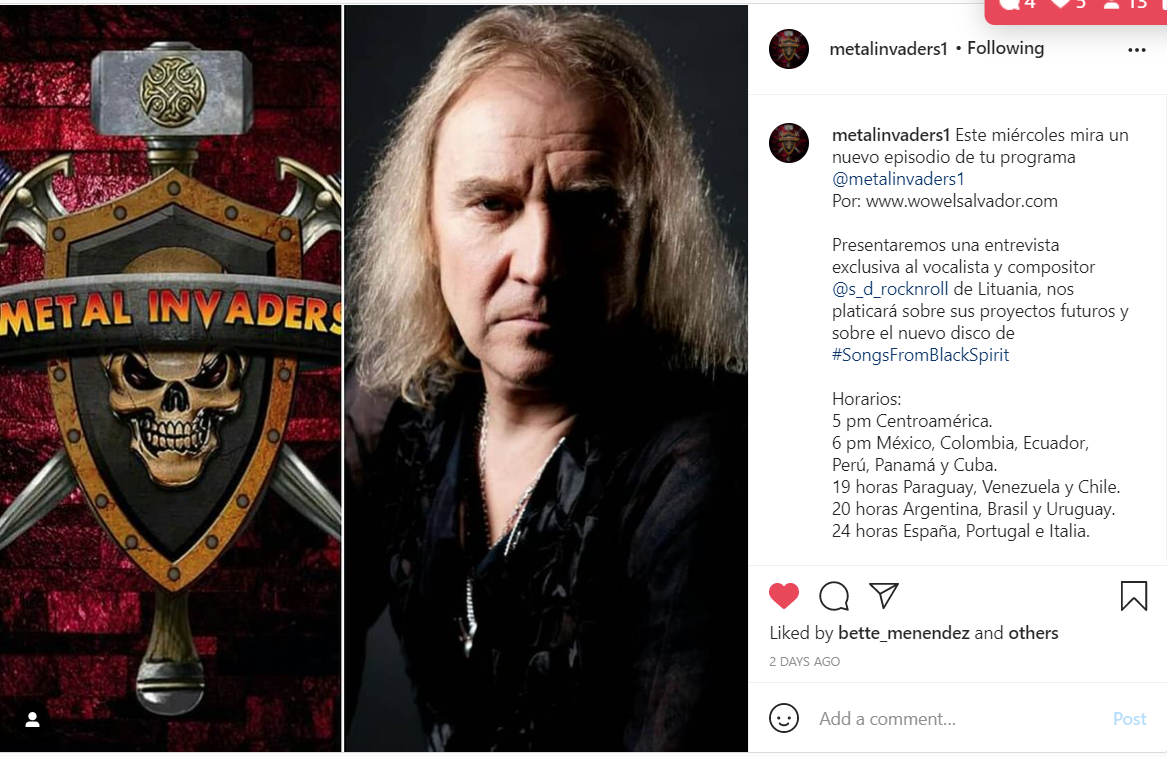
Task: Open the emoji picker smiley icon
Action: [784, 718]
